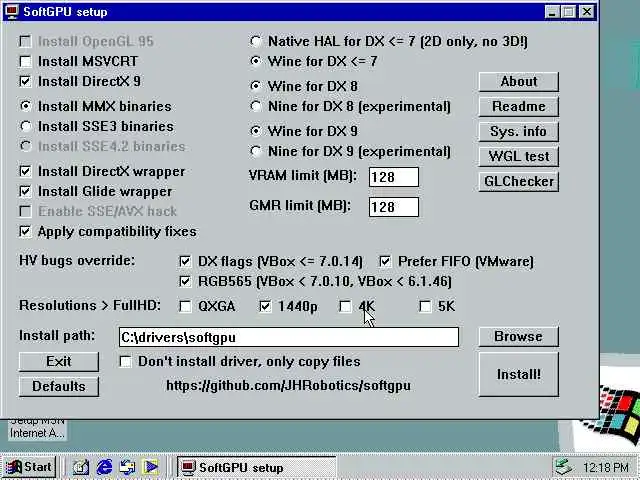Select Nine for DX 8 (experimental)
640x480 pixels.
pyautogui.click(x=256, y=106)
